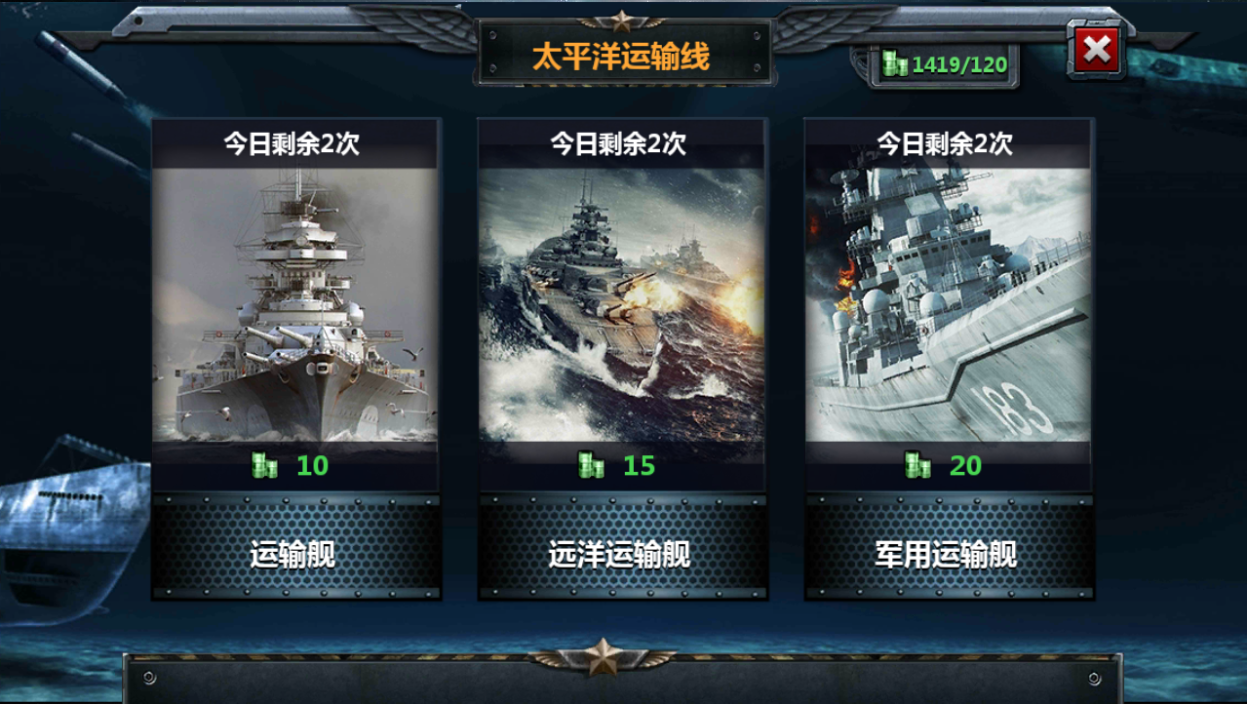The height and width of the screenshot is (704, 1247).
Task: Click the cash icon next to cost 20
Action: tap(917, 465)
